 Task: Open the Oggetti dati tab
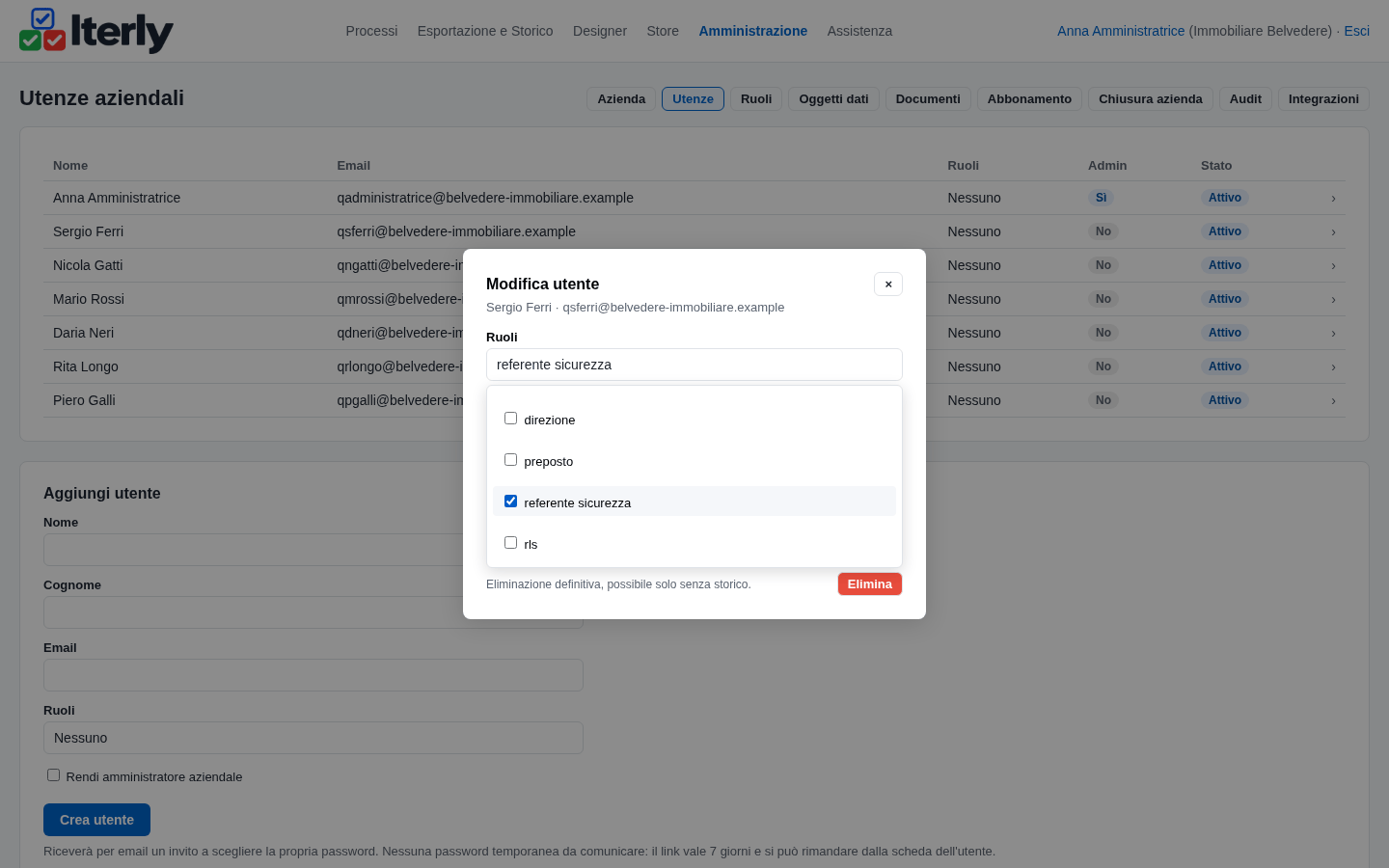[x=833, y=98]
